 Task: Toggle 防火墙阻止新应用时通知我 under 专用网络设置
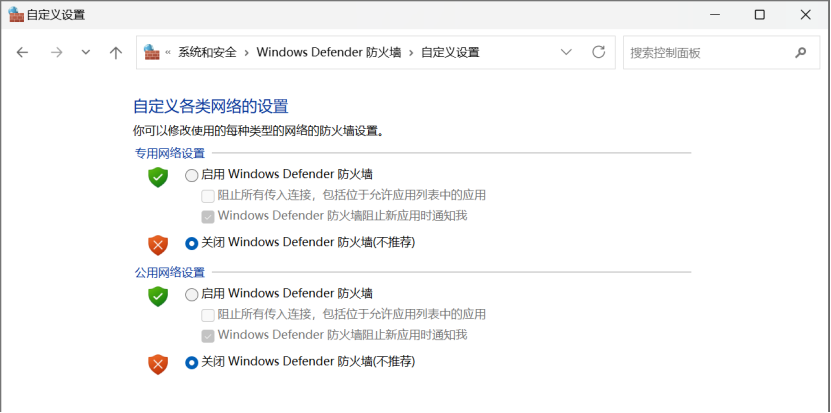208,217
